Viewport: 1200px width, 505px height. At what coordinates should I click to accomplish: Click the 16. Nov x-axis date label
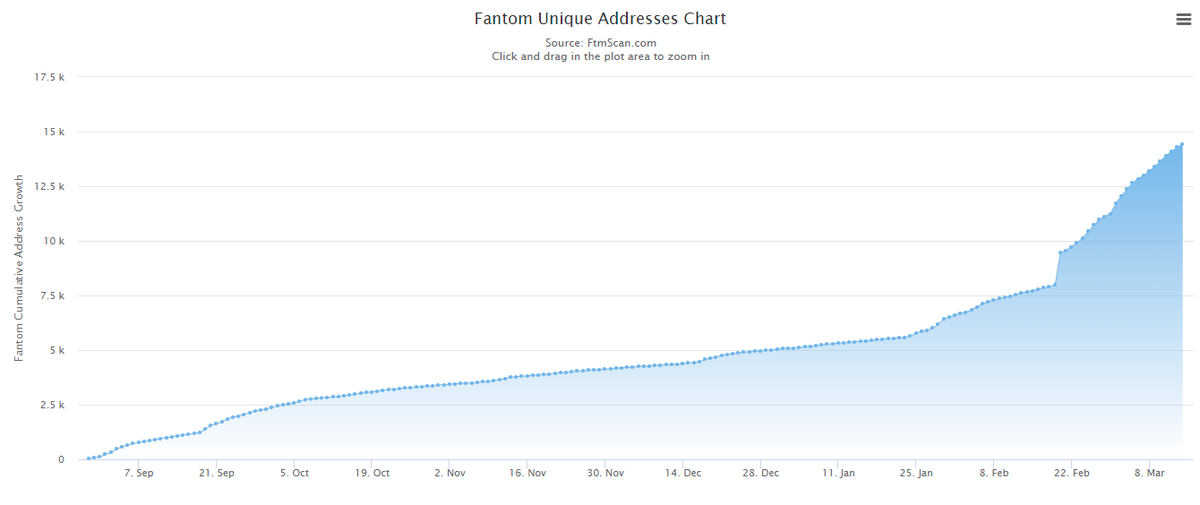pyautogui.click(x=529, y=473)
